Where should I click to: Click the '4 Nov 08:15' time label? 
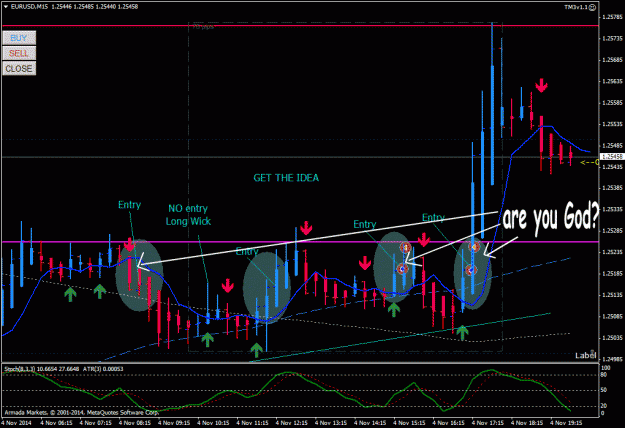click(x=135, y=423)
